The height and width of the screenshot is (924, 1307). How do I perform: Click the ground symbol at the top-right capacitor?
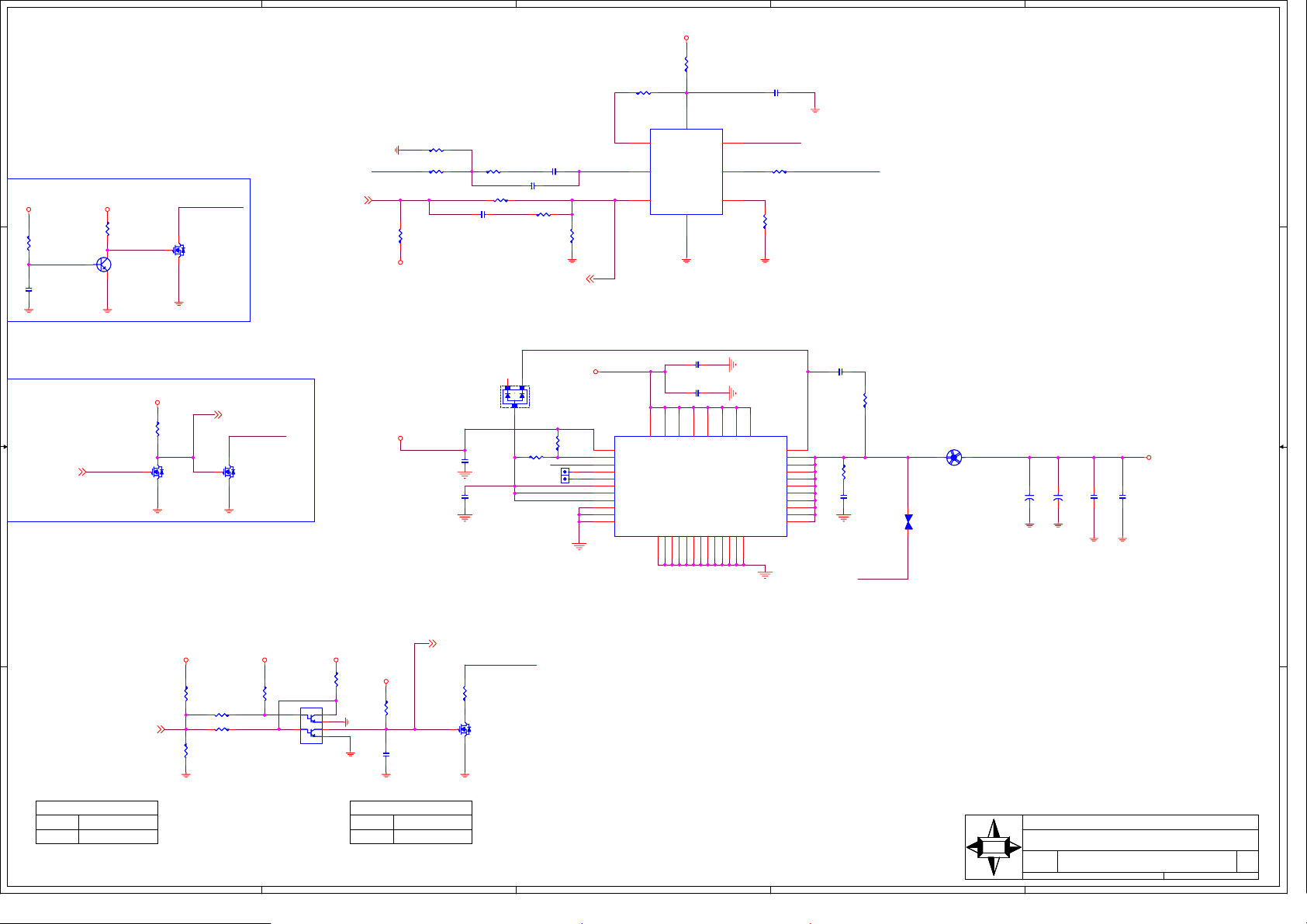coord(815,110)
